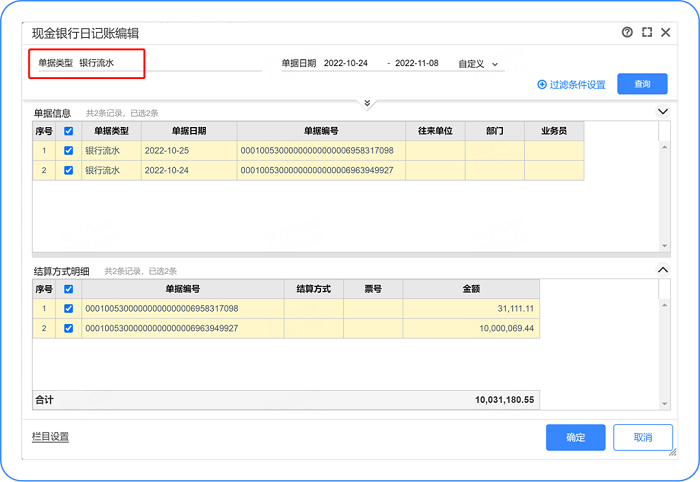Viewport: 700px width, 482px height.
Task: Click the help question mark icon
Action: (627, 32)
